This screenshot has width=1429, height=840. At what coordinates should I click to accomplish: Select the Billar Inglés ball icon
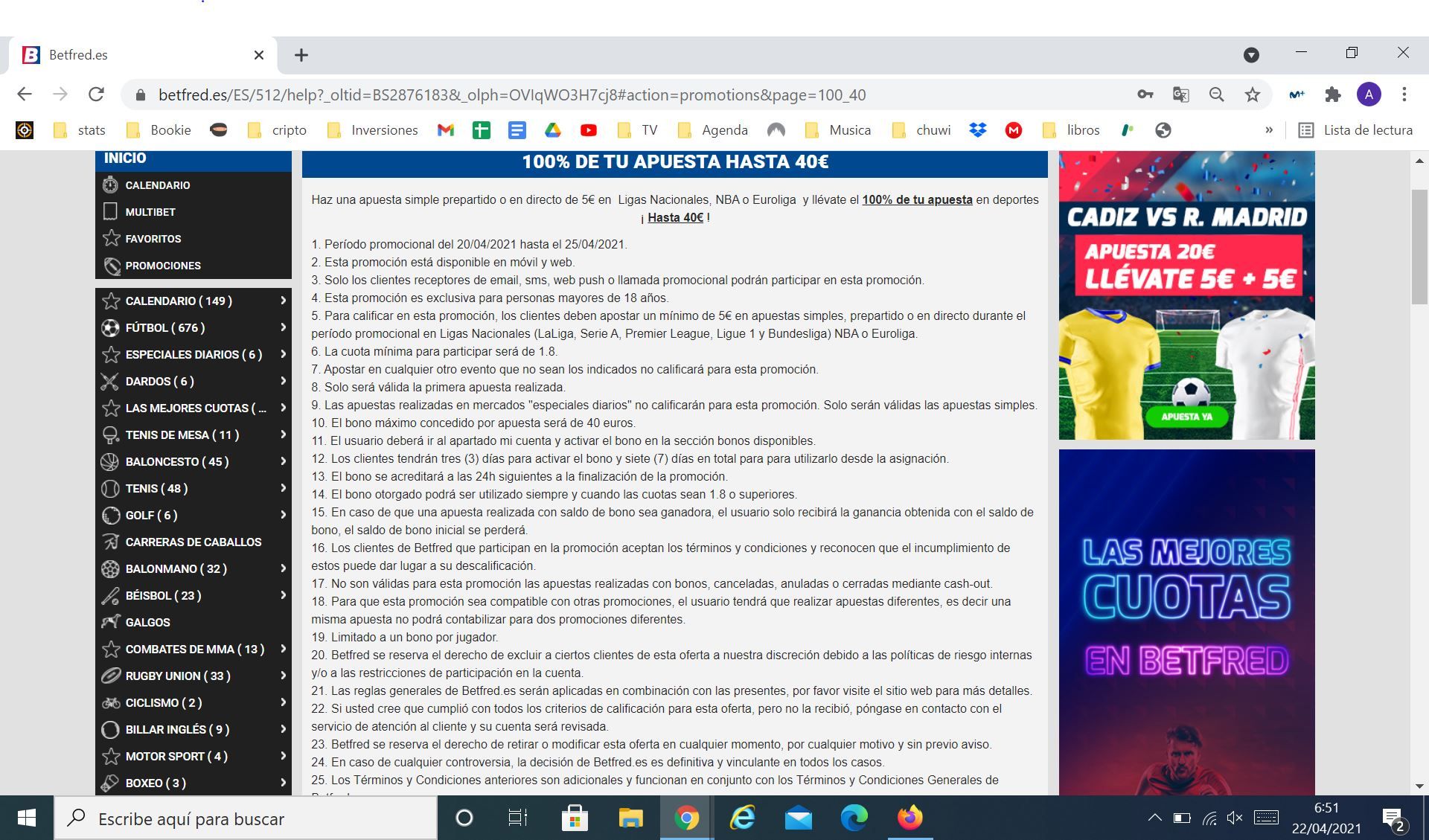(x=110, y=729)
